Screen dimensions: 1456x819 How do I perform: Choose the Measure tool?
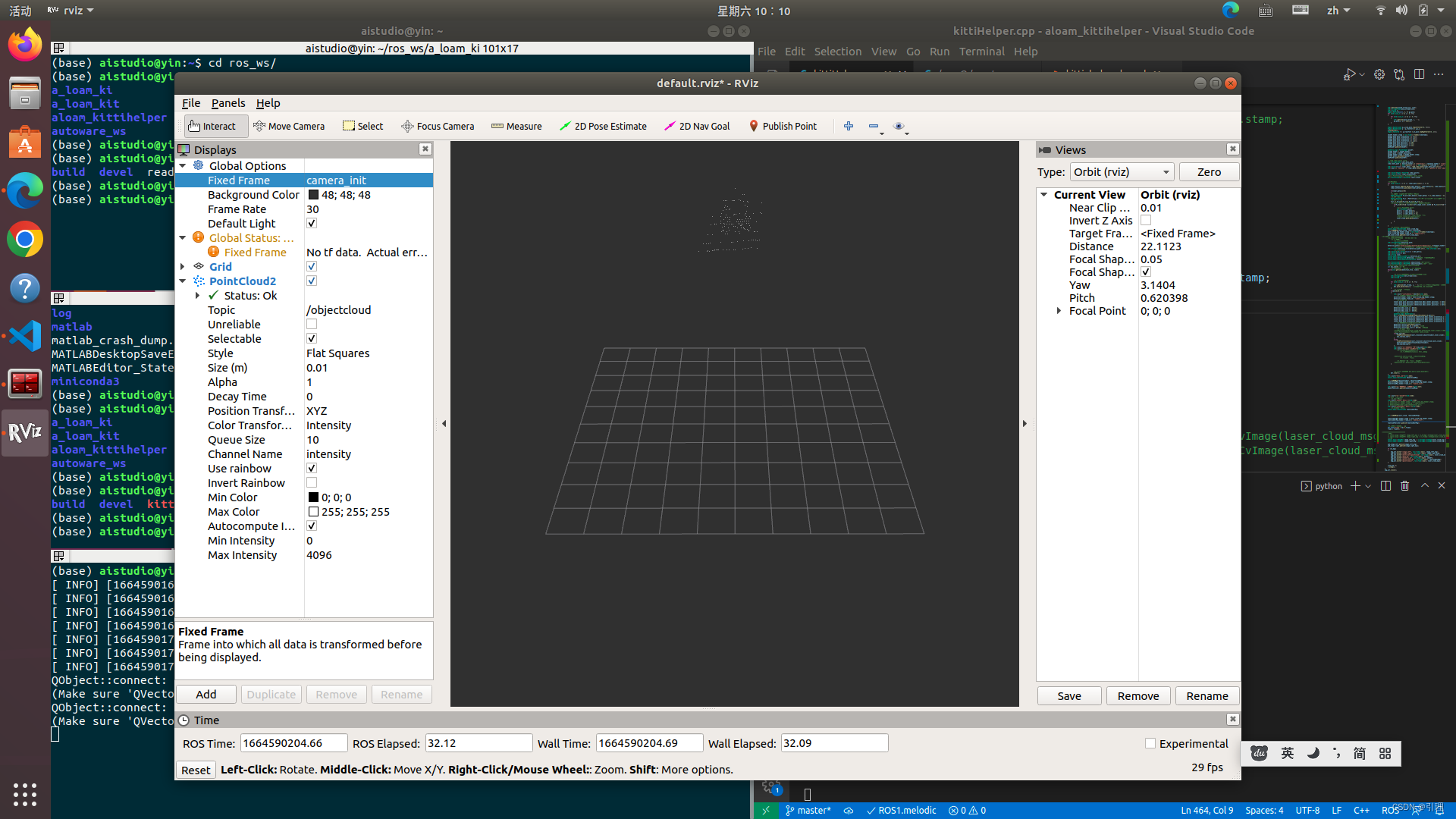point(516,126)
